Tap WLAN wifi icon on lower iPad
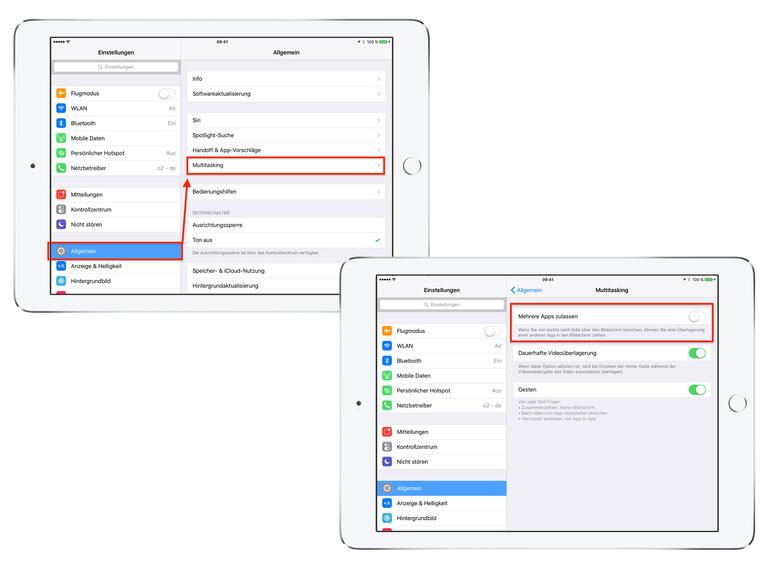 pos(387,346)
